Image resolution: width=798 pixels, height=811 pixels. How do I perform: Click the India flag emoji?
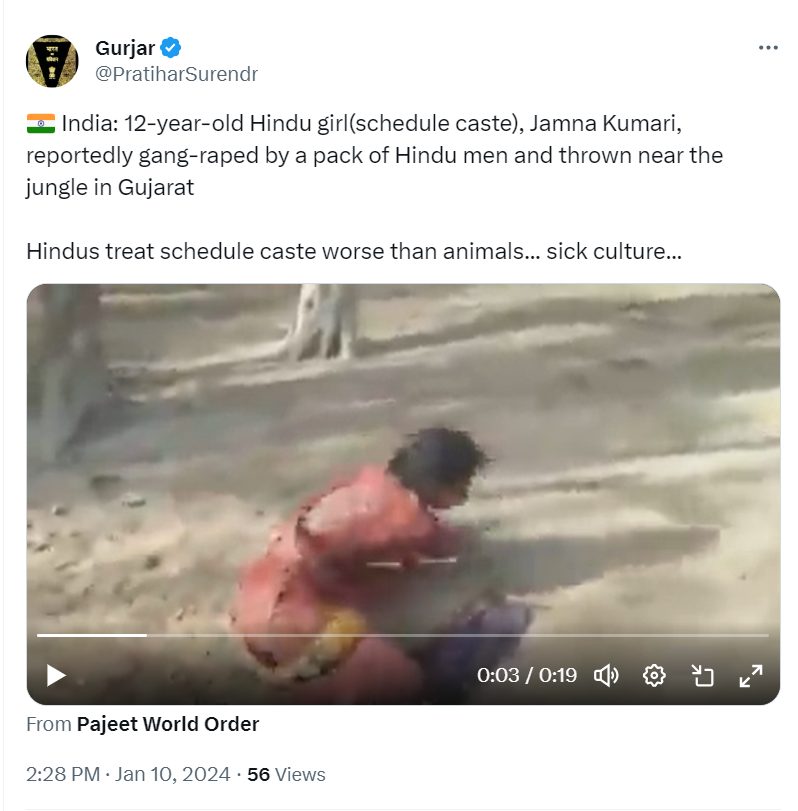[41, 124]
